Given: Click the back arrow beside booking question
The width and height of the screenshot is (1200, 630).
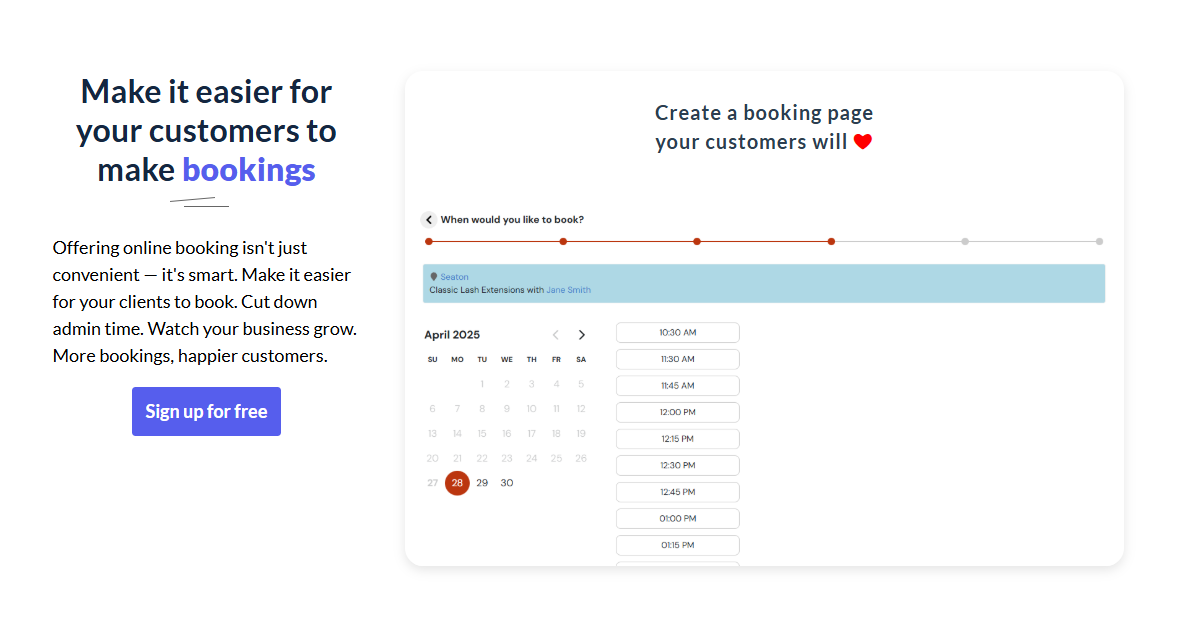Looking at the screenshot, I should pyautogui.click(x=429, y=220).
